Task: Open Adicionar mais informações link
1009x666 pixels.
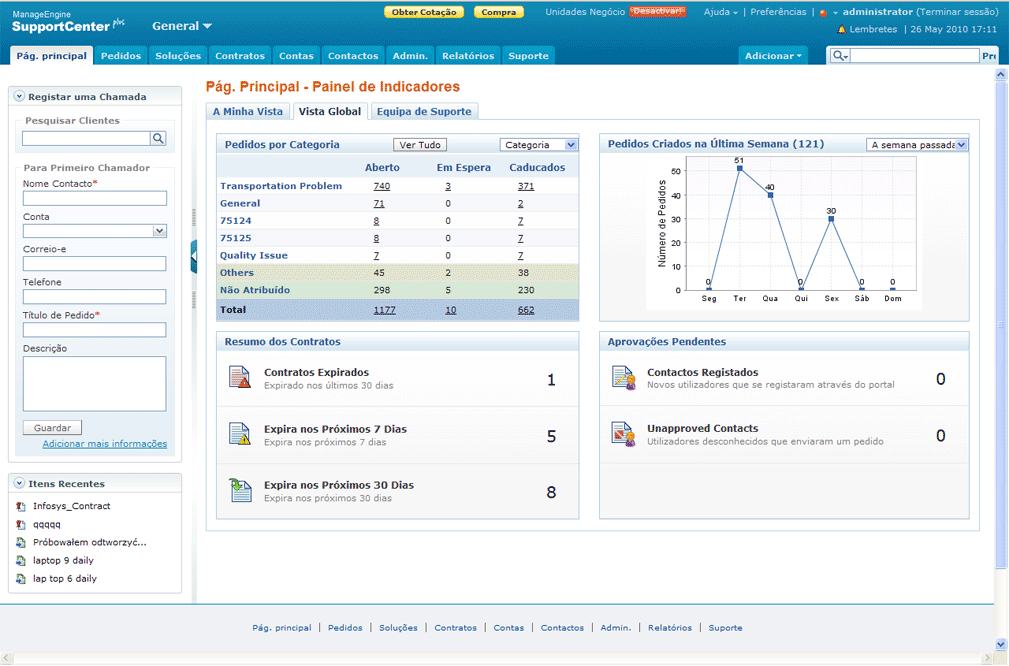Action: [104, 444]
